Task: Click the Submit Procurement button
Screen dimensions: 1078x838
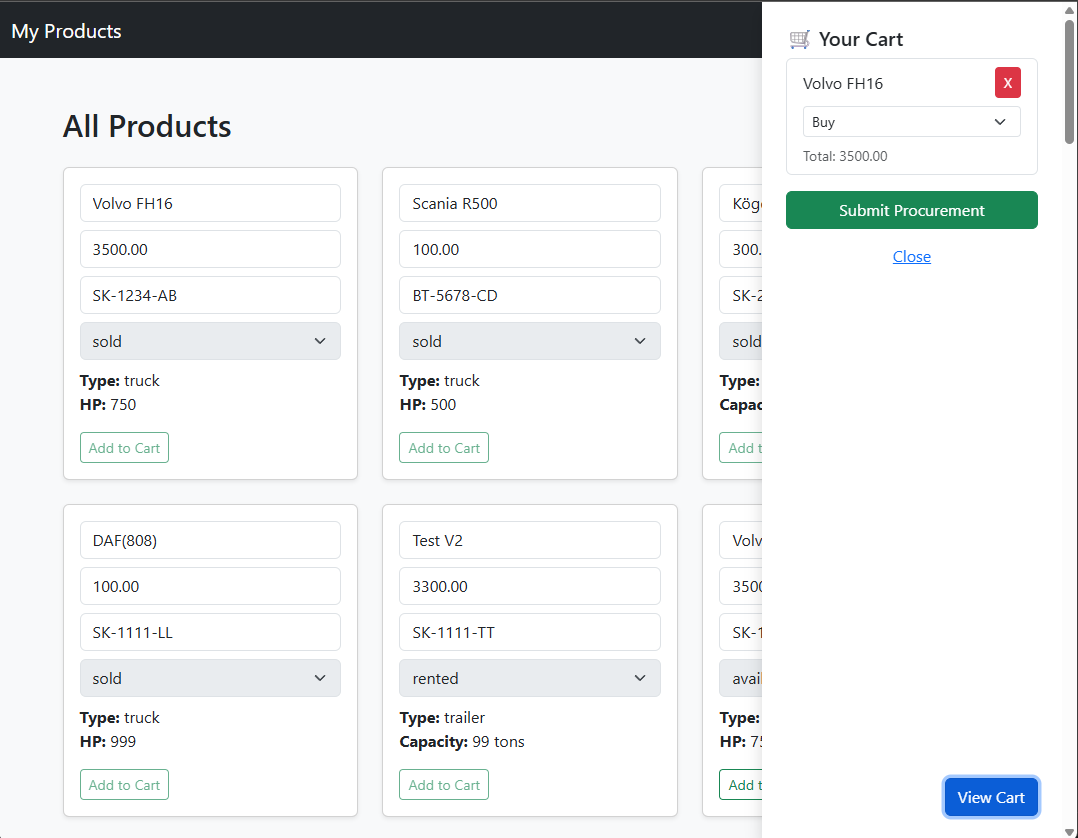Action: 911,210
